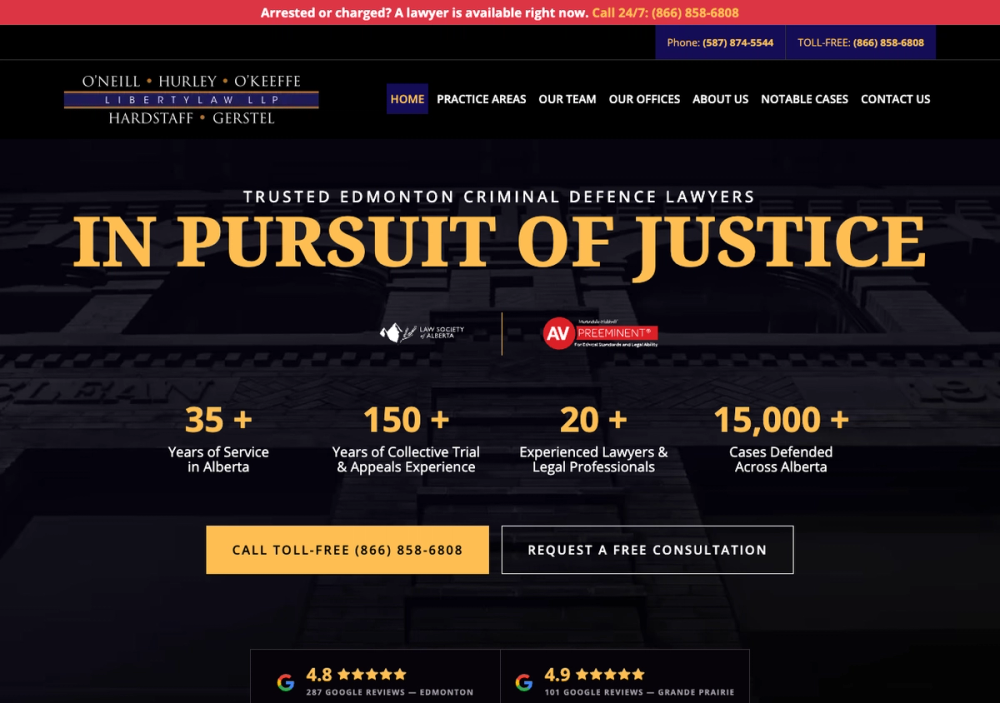Click the Toll-Free: (866) 858-6808 header link
This screenshot has width=1000, height=703.
[860, 43]
